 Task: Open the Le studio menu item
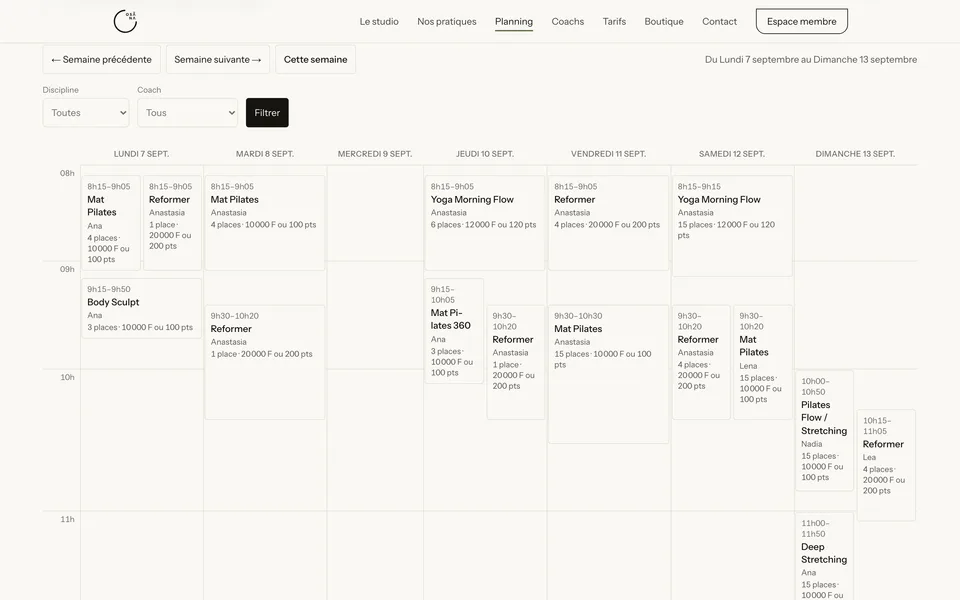click(379, 21)
